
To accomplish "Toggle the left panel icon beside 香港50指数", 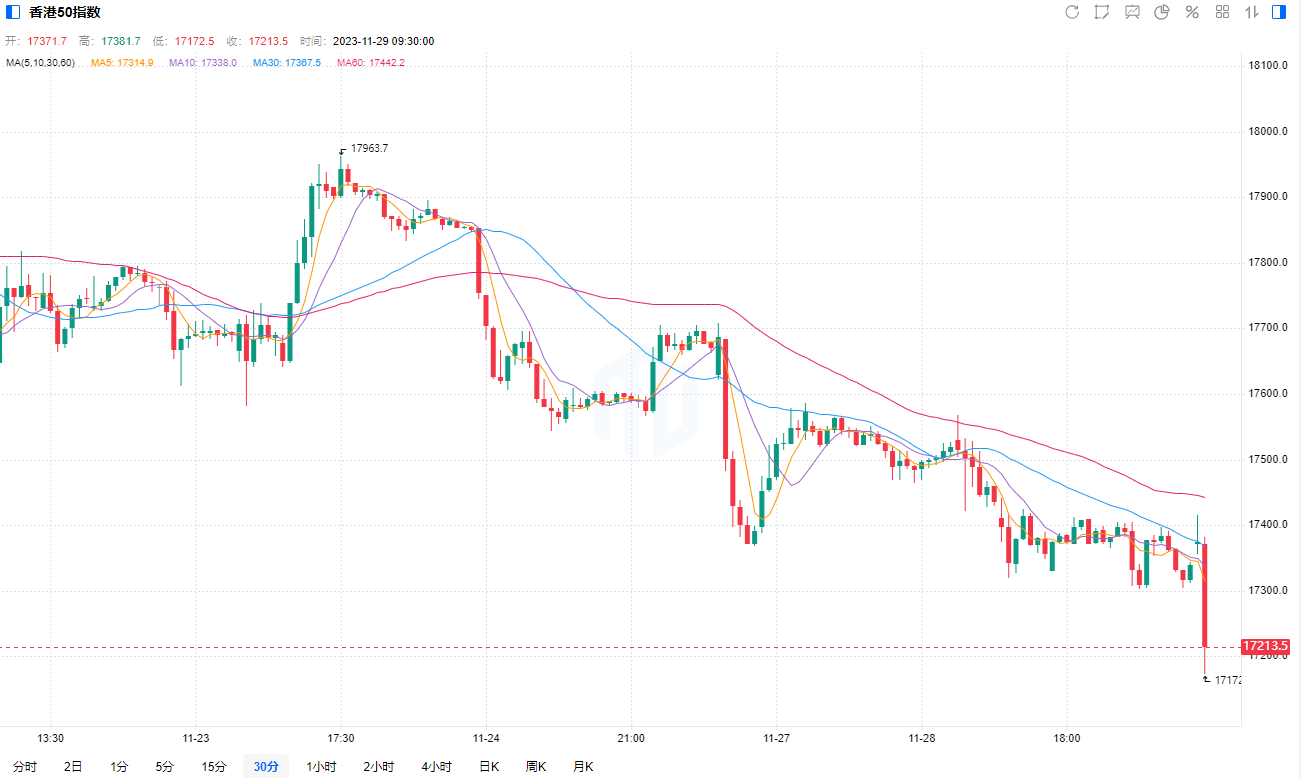I will [14, 12].
